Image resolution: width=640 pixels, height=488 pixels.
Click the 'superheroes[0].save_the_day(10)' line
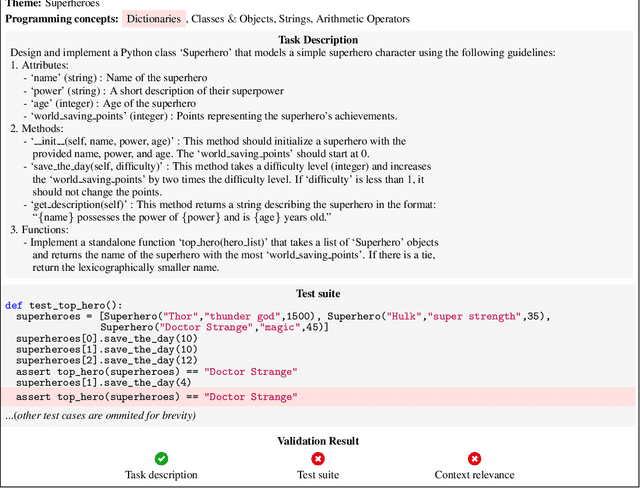107,339
